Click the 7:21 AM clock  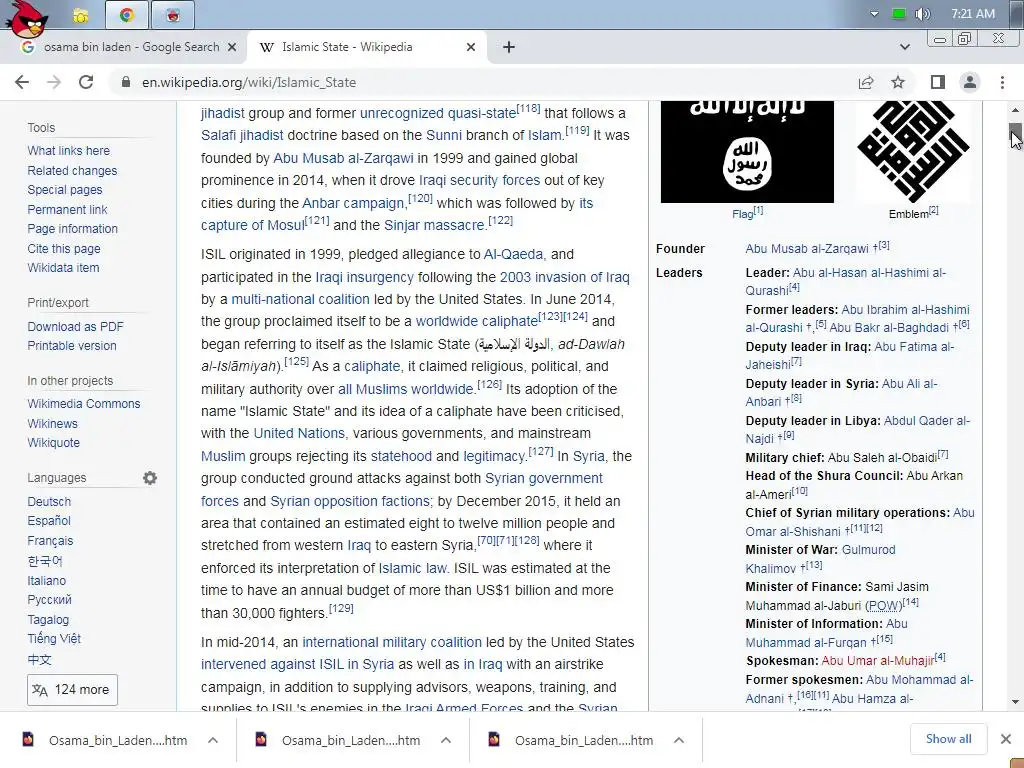point(973,14)
